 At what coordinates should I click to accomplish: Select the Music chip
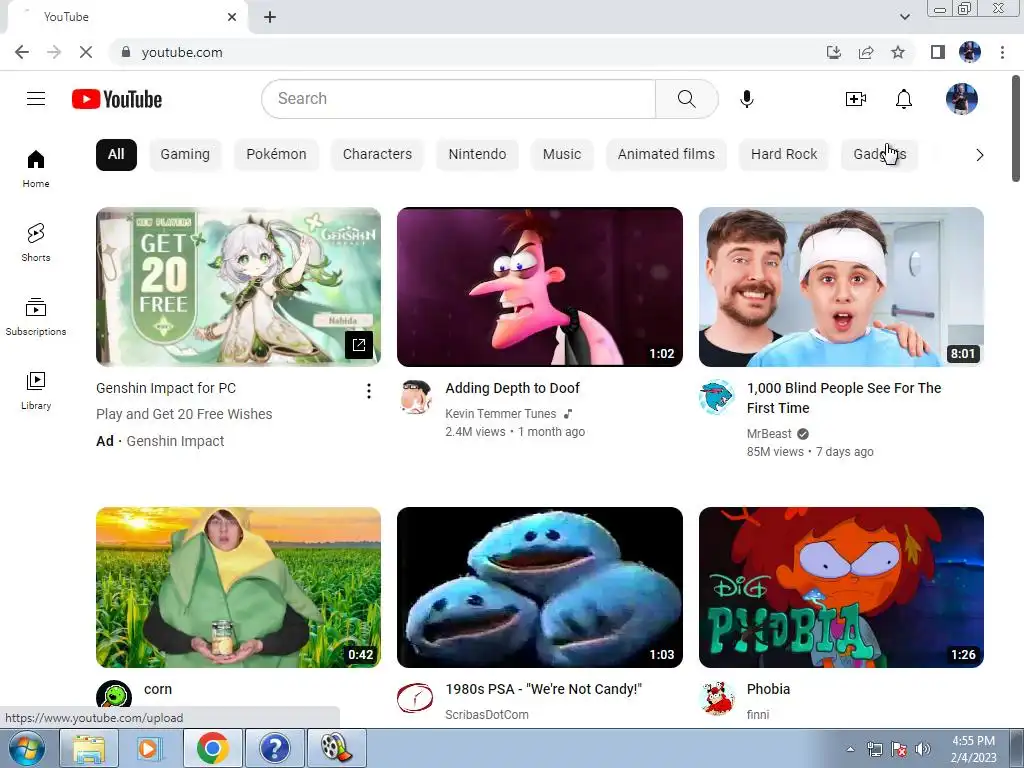point(562,155)
